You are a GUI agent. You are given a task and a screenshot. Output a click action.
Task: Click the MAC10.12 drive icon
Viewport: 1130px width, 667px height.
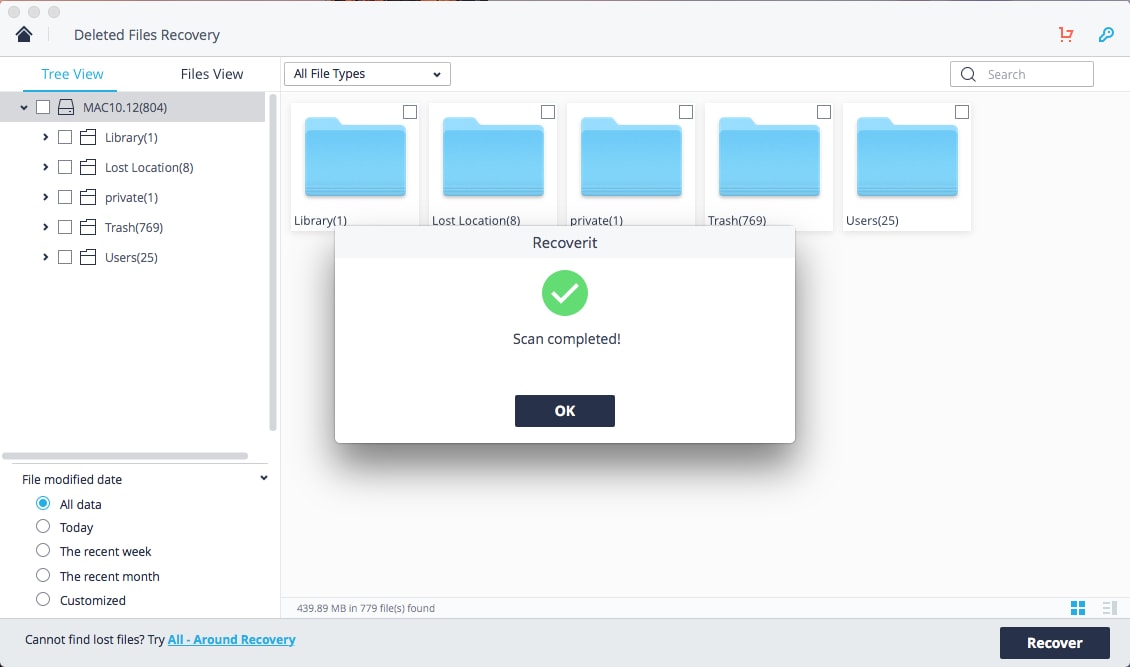(x=66, y=107)
